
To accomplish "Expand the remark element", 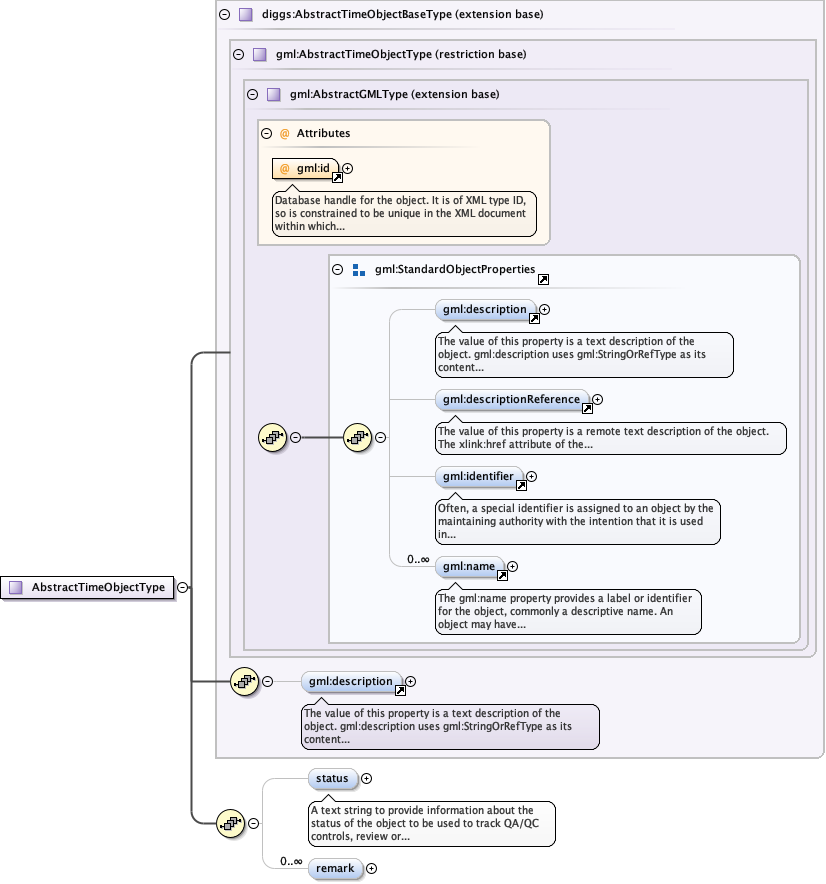I will tap(372, 868).
